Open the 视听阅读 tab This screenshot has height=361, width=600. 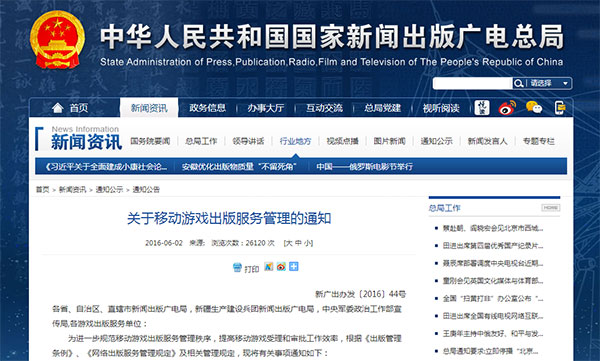(x=441, y=108)
